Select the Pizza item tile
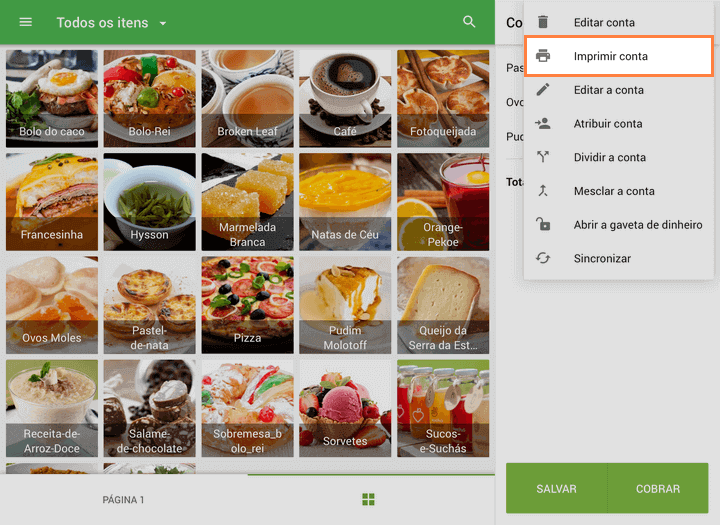The image size is (720, 525). 247,304
